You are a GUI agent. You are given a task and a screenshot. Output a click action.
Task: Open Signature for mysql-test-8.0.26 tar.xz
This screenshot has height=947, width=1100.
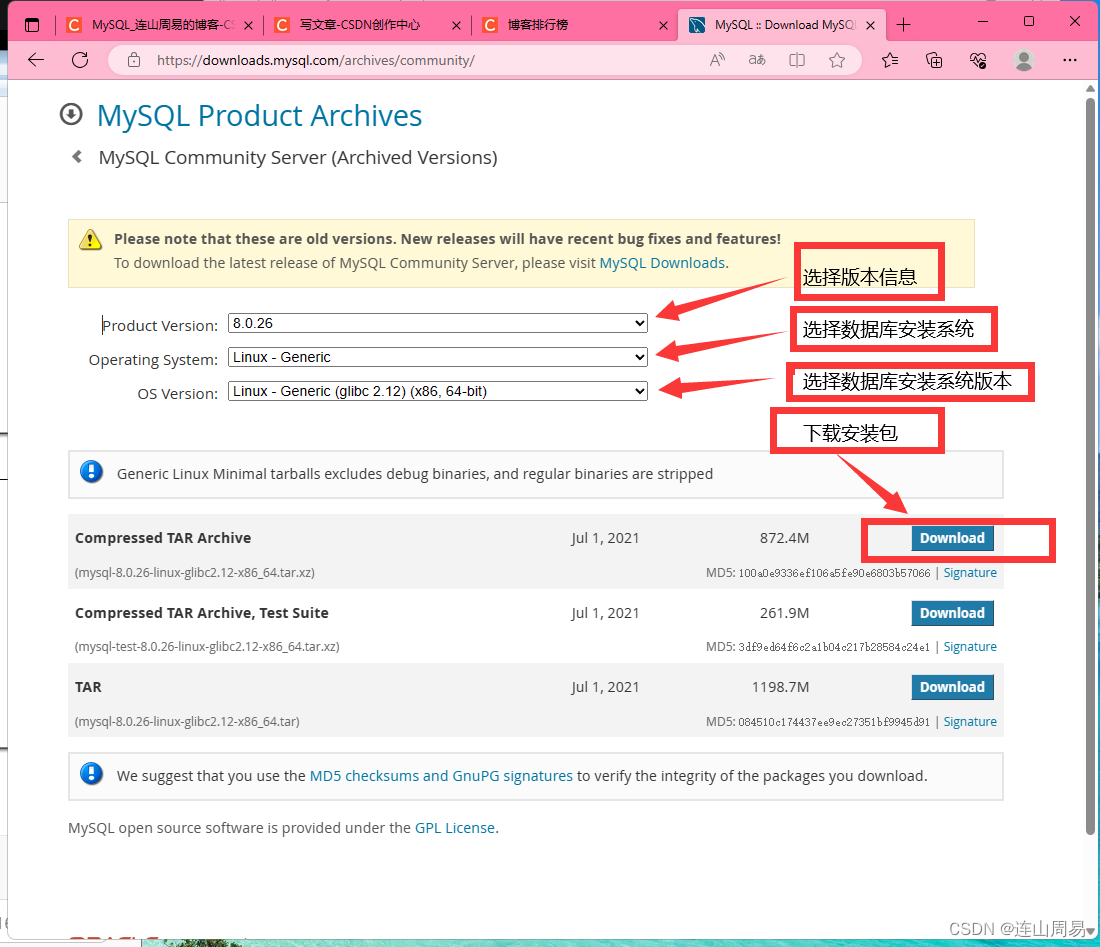tap(970, 647)
